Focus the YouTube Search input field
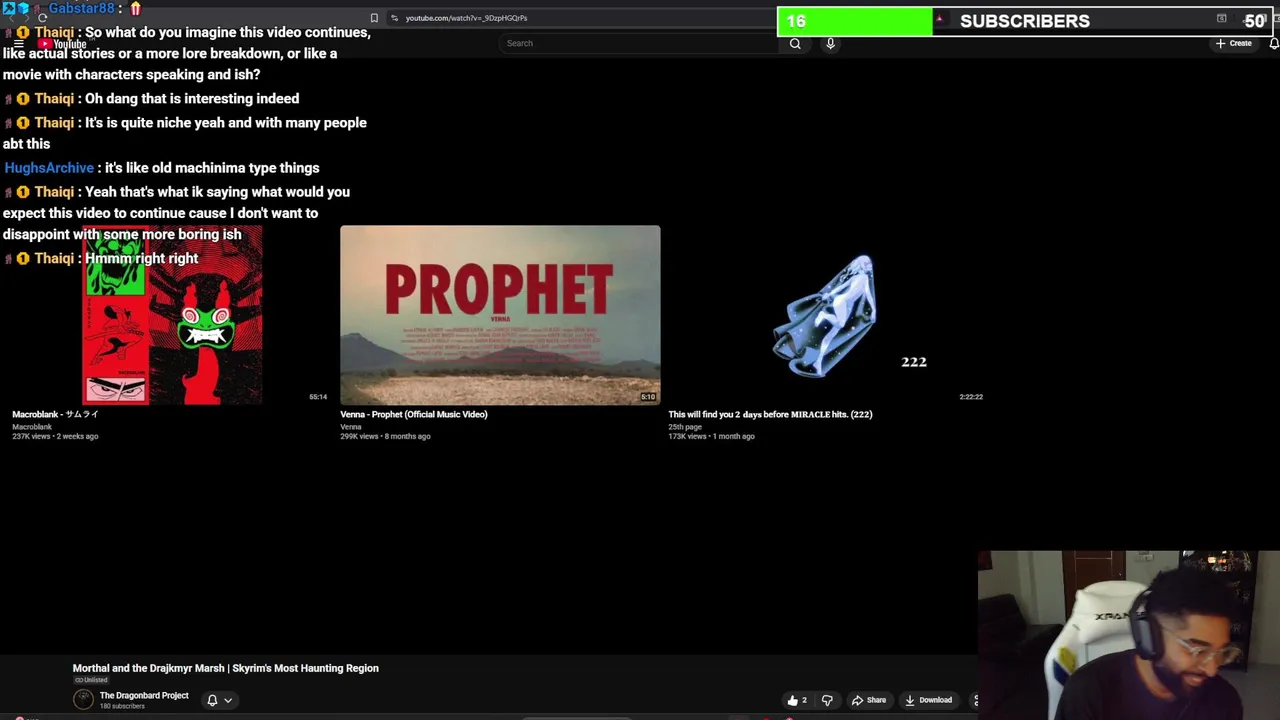This screenshot has width=1280, height=720. (x=640, y=43)
